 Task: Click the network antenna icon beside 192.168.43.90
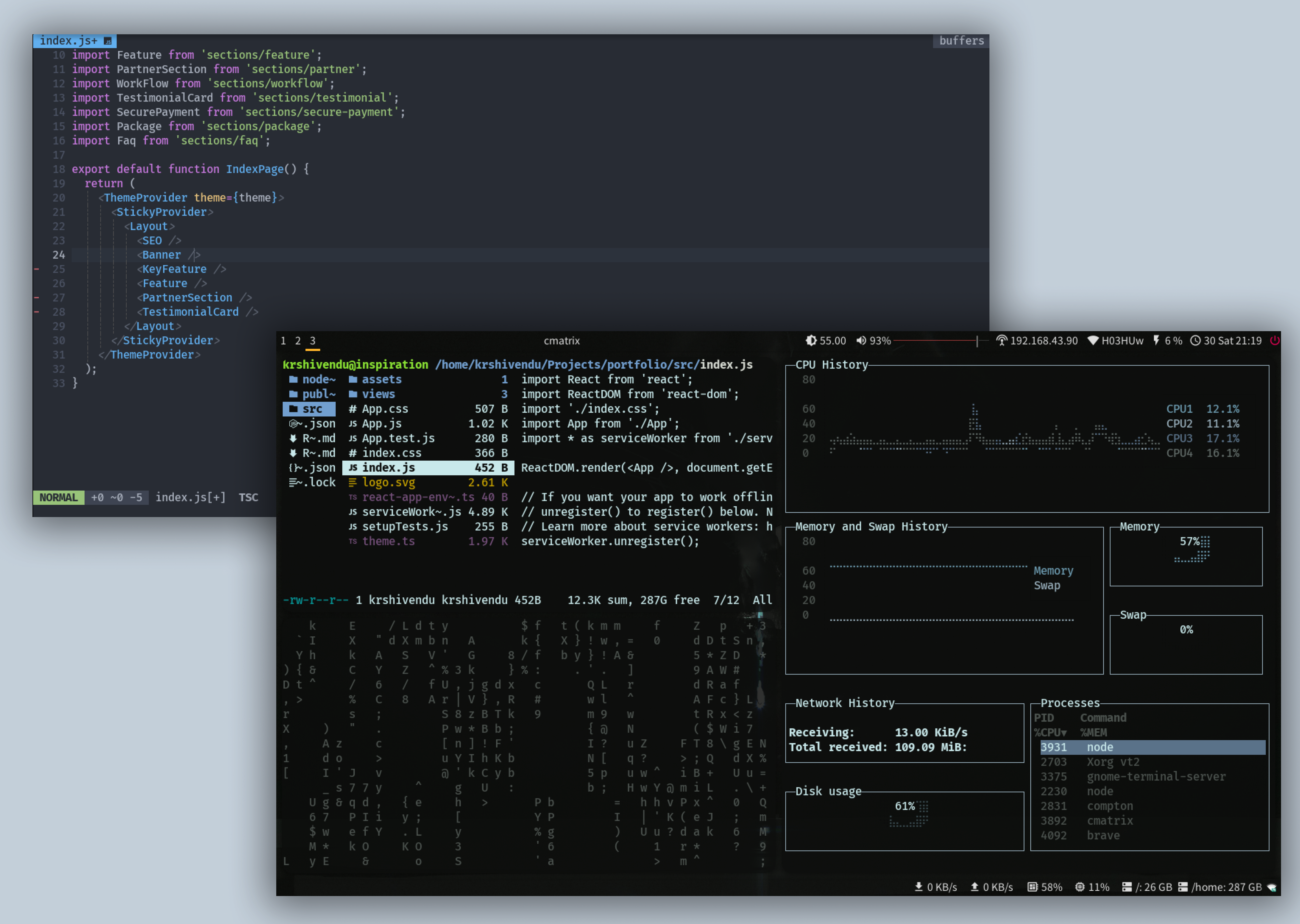[1002, 340]
